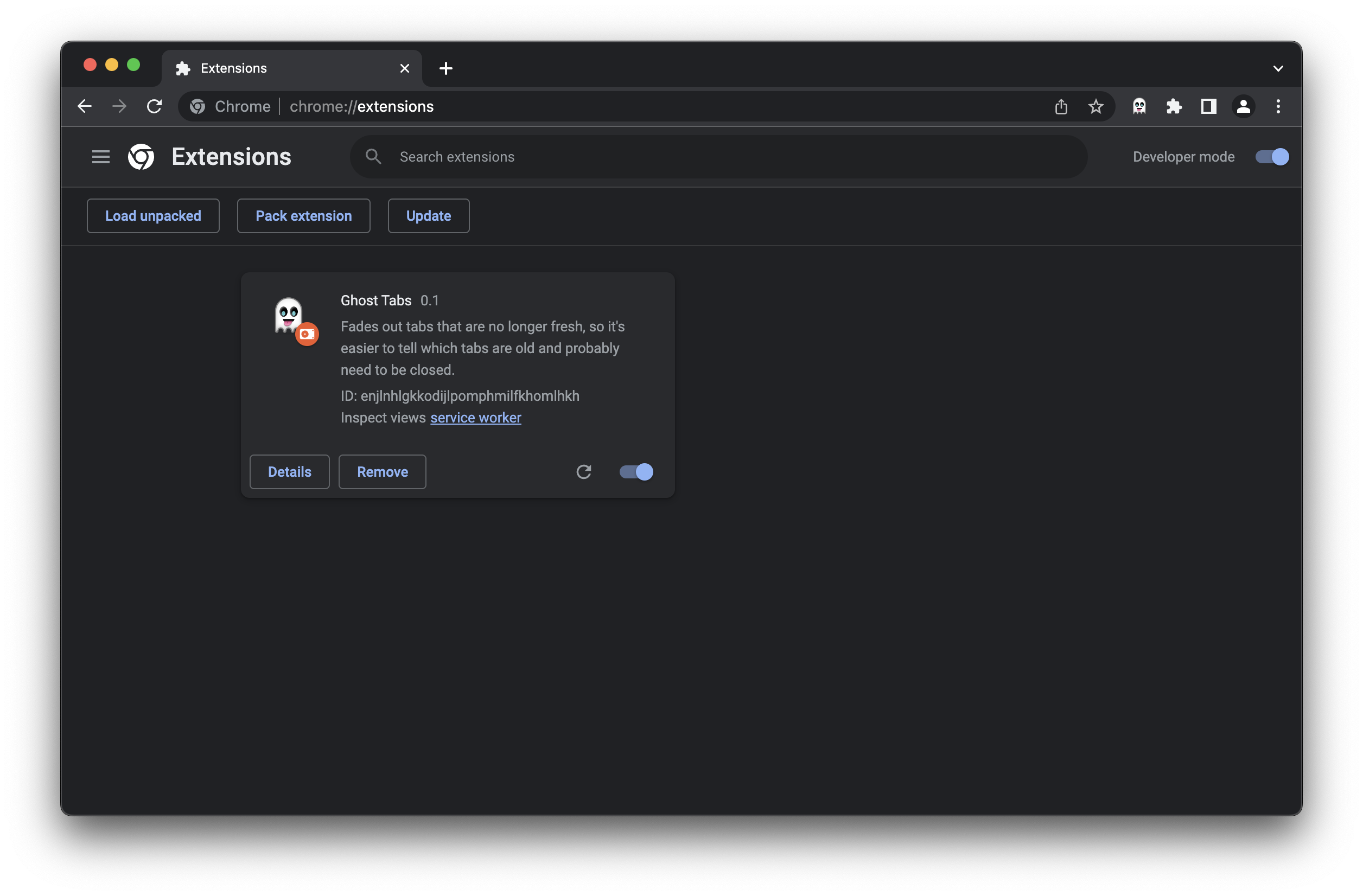Open the profile avatar icon
The width and height of the screenshot is (1363, 896).
click(1243, 106)
